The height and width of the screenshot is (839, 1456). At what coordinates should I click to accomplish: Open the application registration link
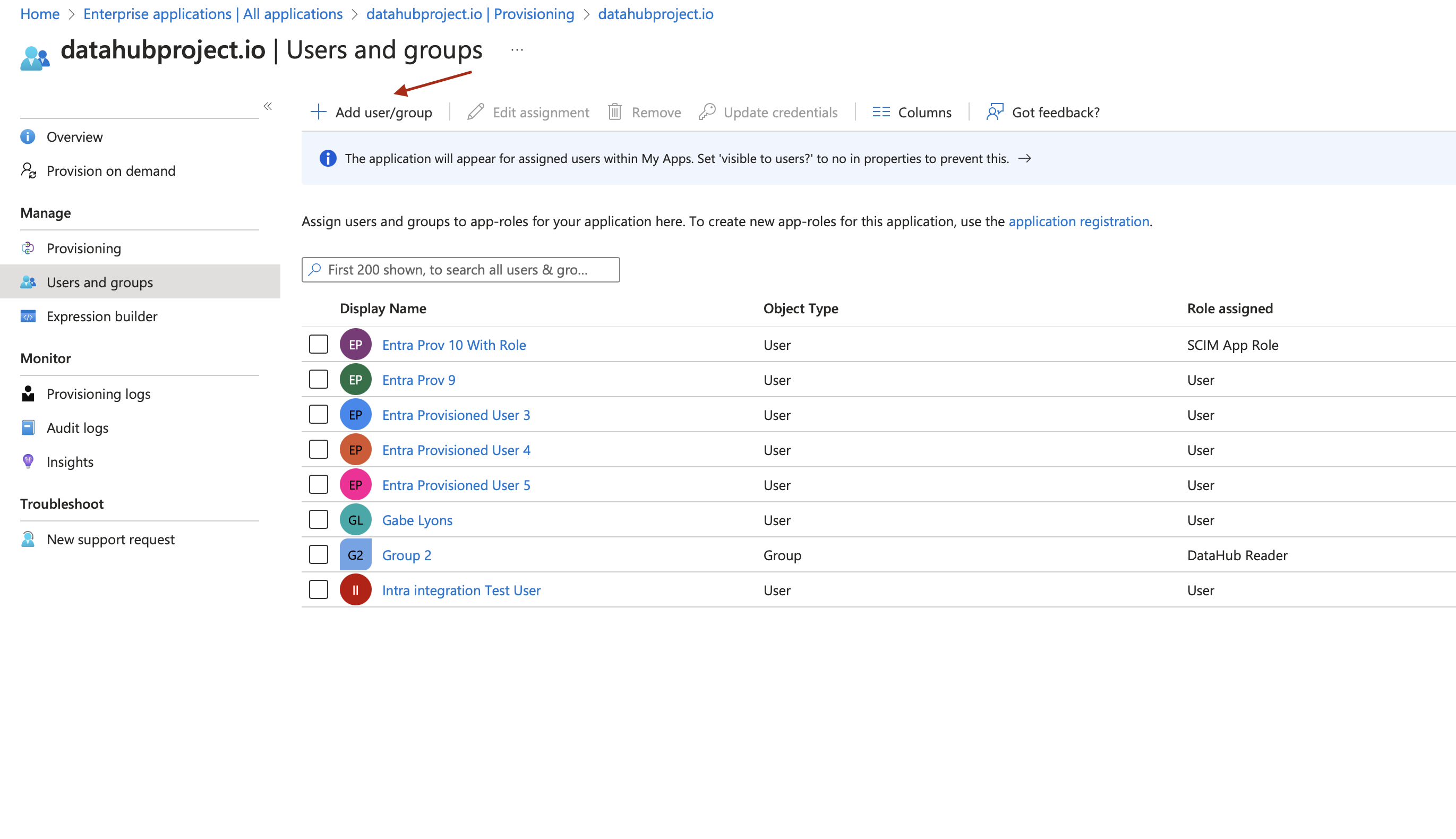(1078, 221)
